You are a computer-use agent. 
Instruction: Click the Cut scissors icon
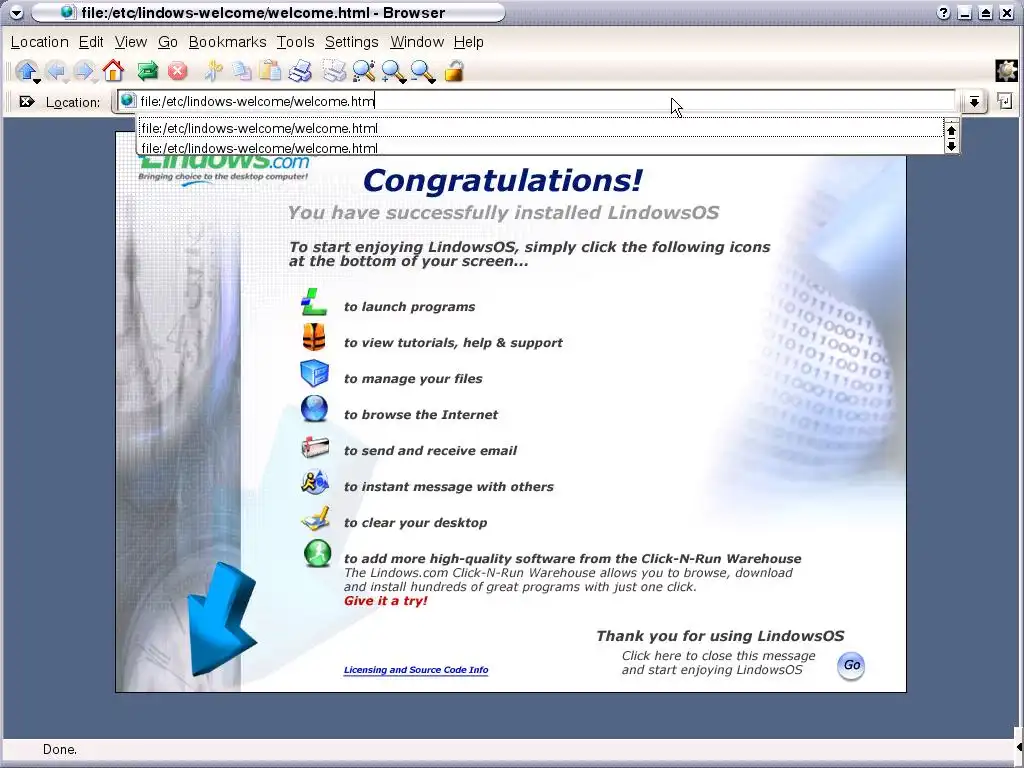point(213,71)
